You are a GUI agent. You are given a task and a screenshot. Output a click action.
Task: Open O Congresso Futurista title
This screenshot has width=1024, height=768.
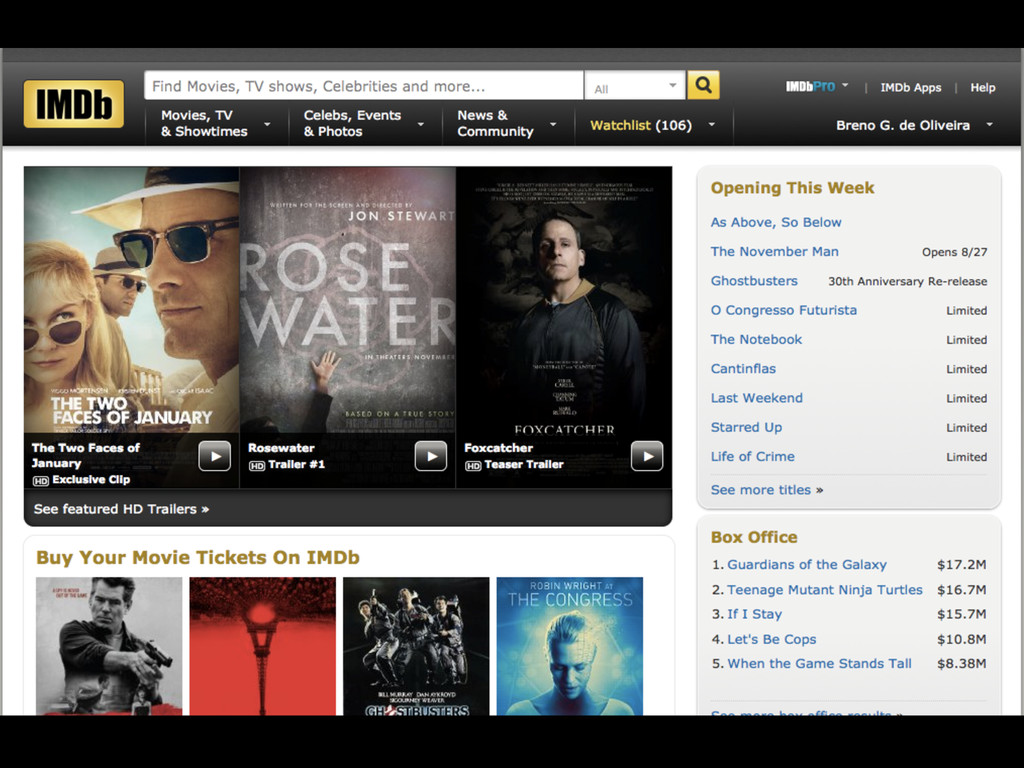click(x=784, y=310)
